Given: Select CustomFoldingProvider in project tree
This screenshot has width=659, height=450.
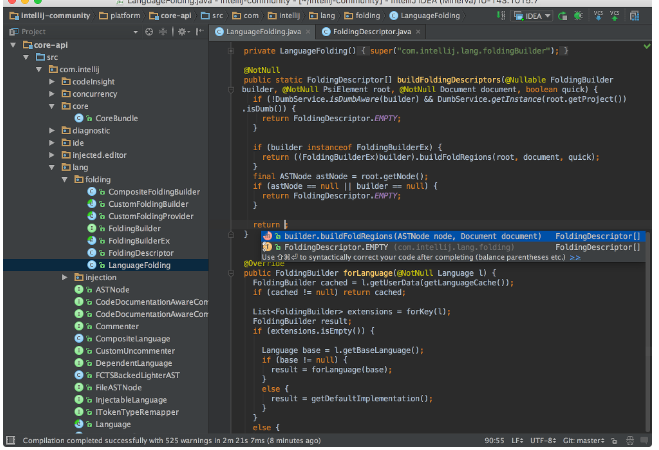Looking at the screenshot, I should click(150, 216).
